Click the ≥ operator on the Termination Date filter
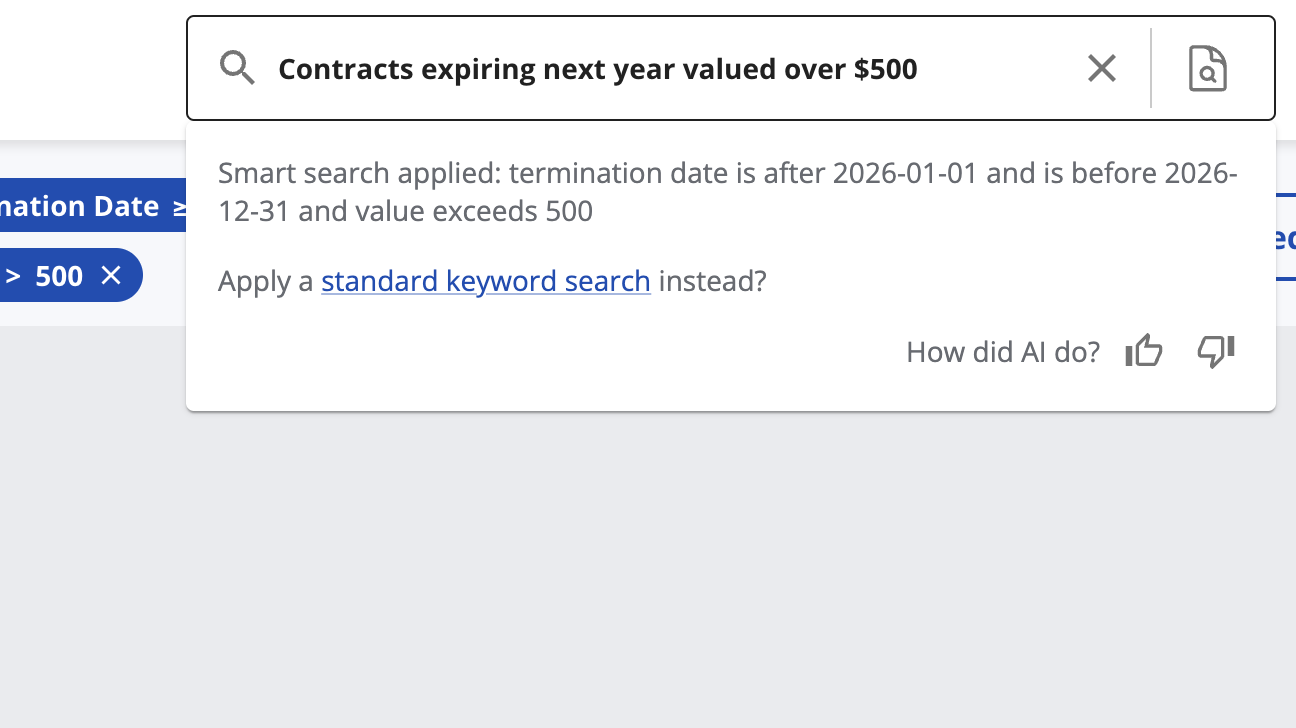Screen dimensions: 1296x728 pyautogui.click(x=178, y=206)
